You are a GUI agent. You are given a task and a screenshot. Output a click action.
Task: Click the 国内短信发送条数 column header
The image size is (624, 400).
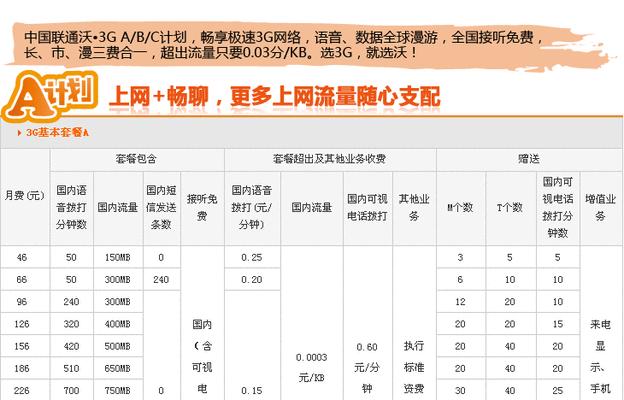[161, 207]
